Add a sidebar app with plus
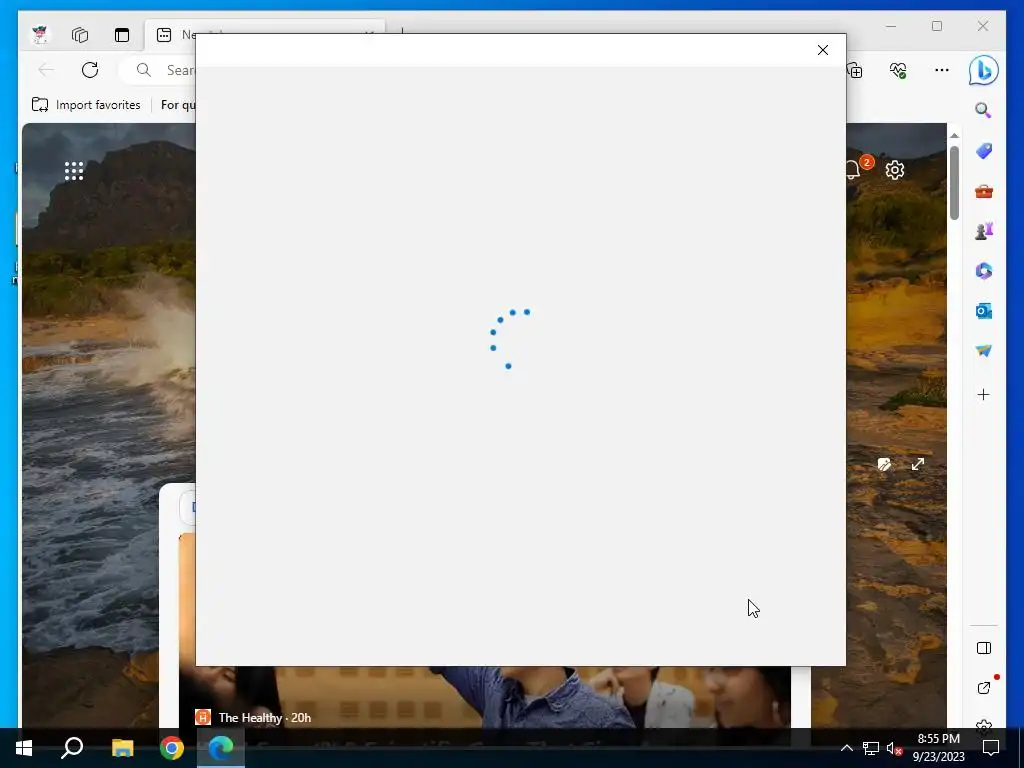This screenshot has height=768, width=1024. pos(983,394)
